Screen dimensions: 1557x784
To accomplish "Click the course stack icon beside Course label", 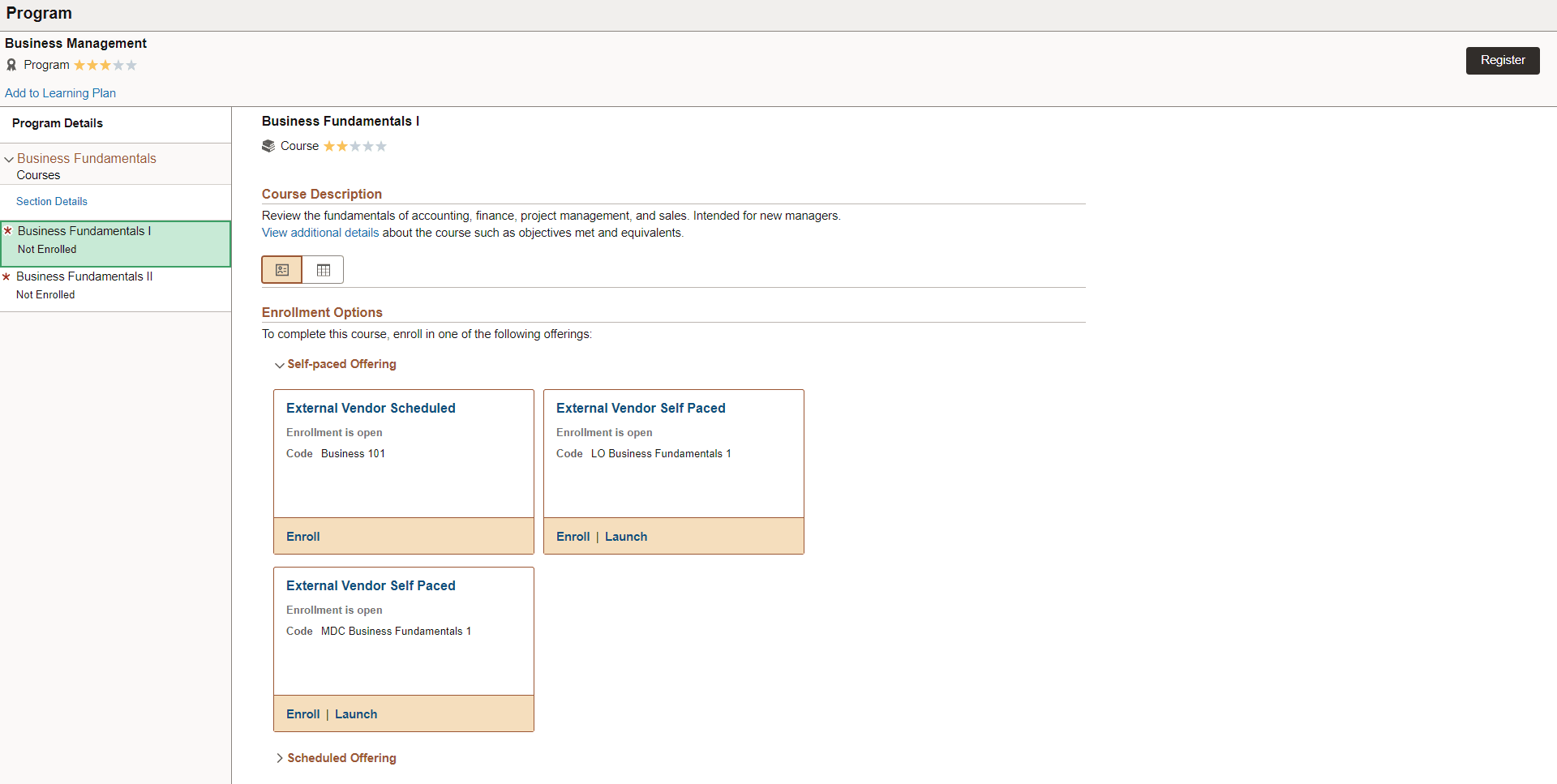I will coord(268,145).
